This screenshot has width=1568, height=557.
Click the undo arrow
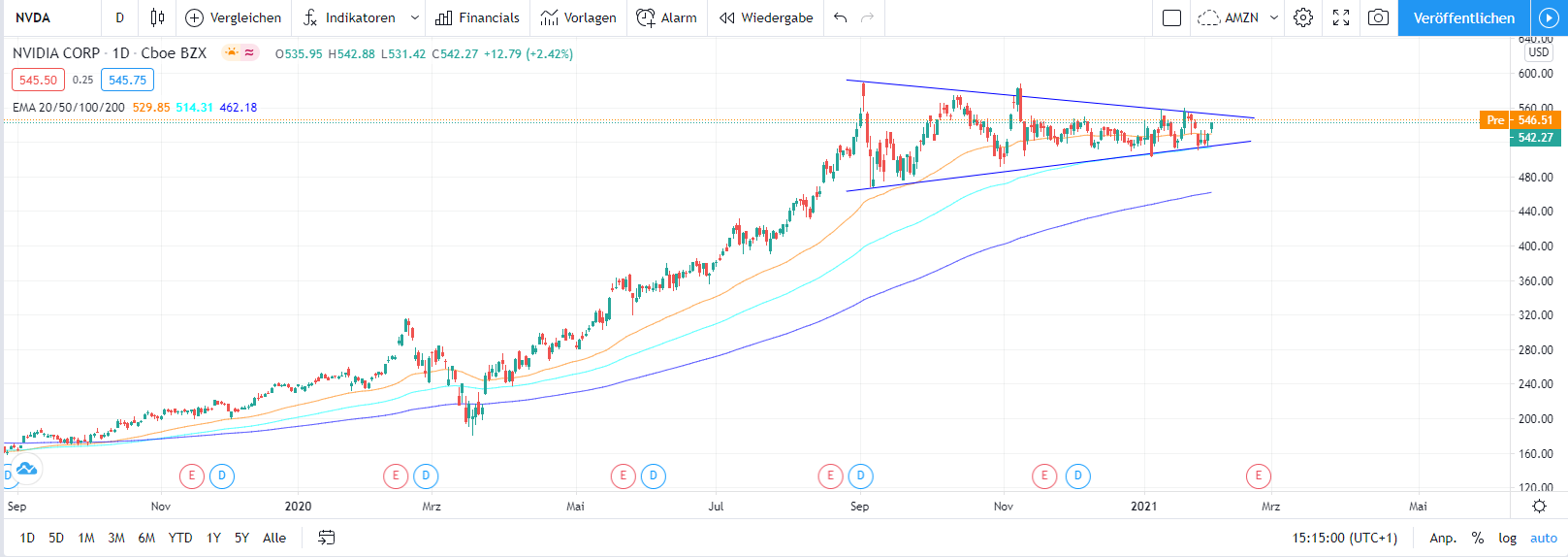pos(840,17)
